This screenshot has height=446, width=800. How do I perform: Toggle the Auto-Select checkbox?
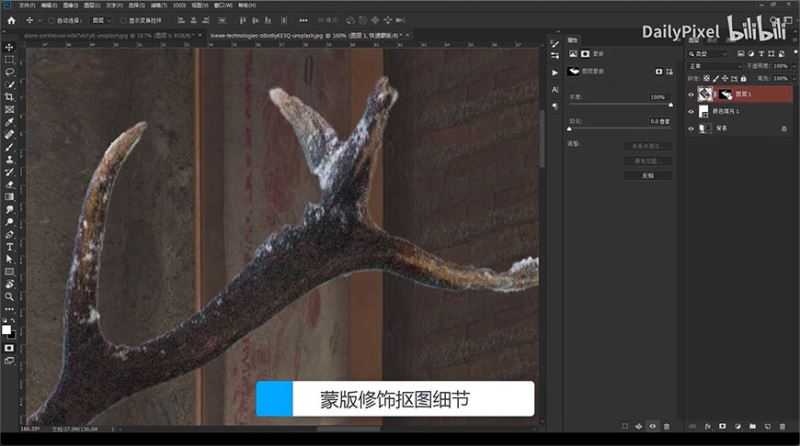(x=50, y=19)
